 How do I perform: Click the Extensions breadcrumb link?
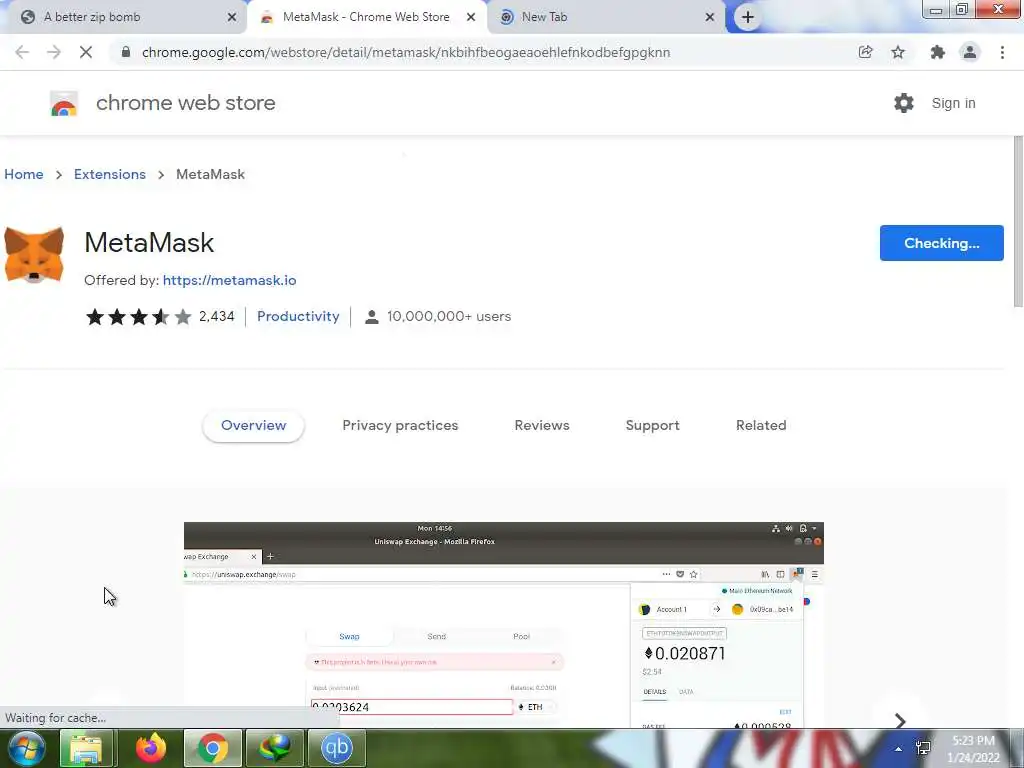point(110,174)
